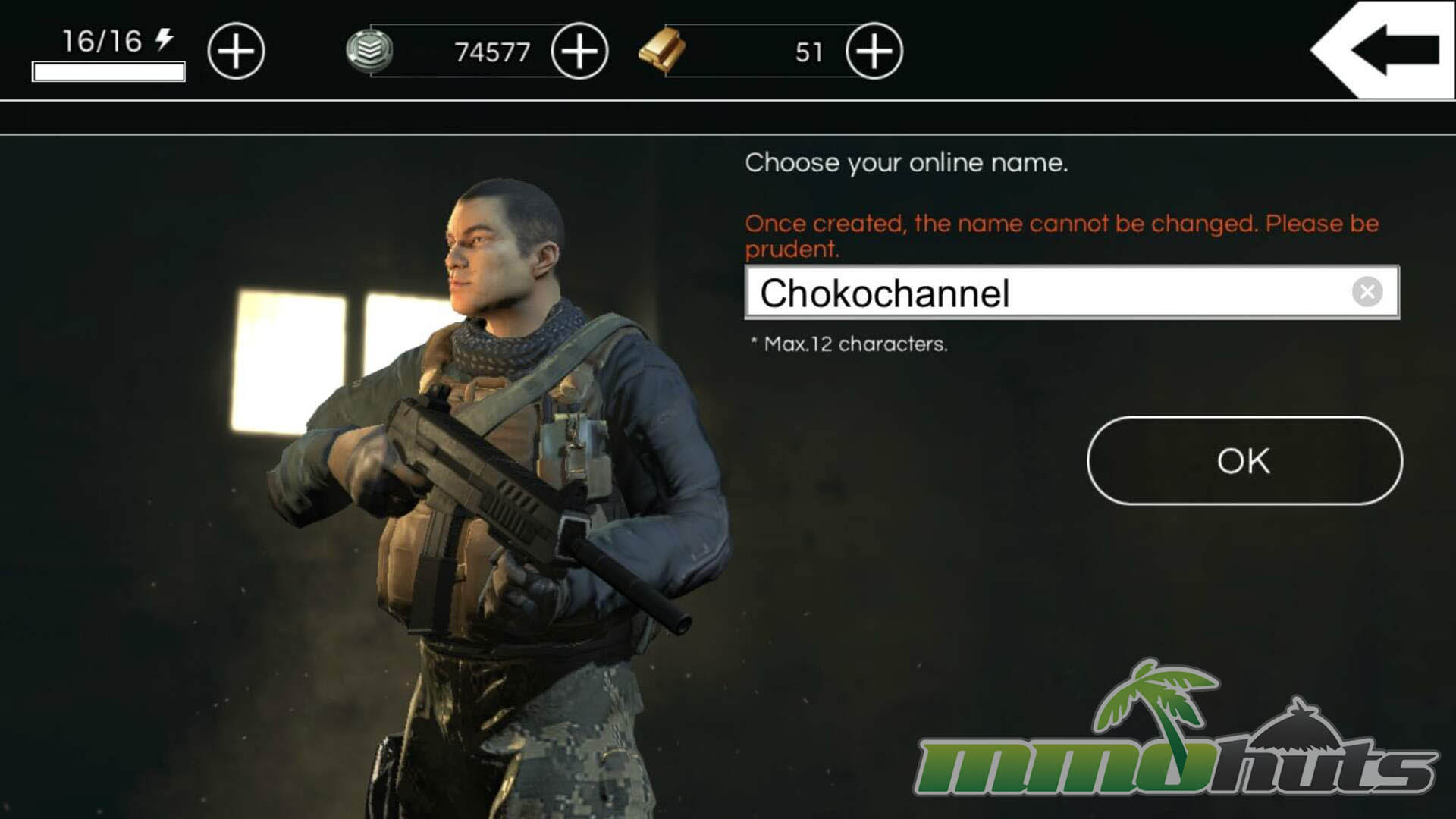Go back using the arrow button
This screenshot has height=819, width=1456.
point(1382,50)
